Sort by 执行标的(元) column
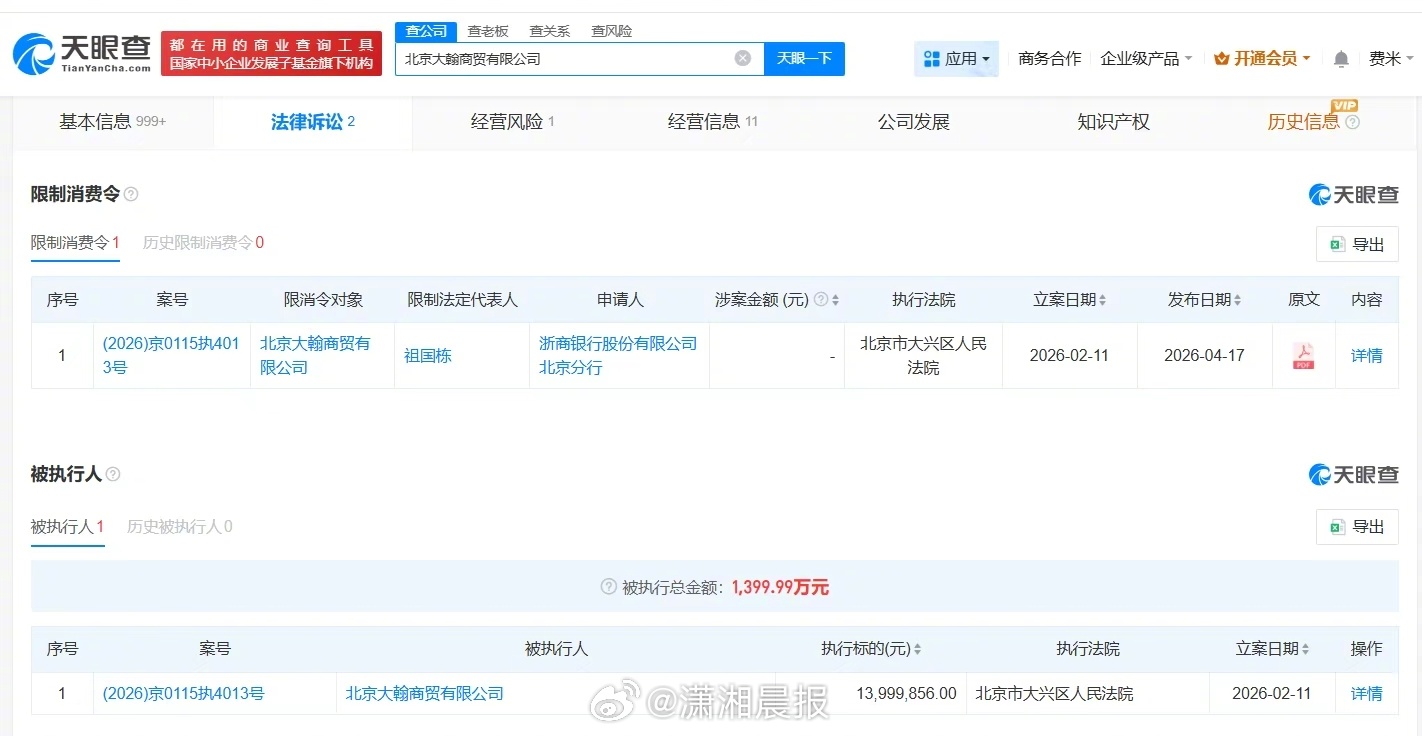The image size is (1422, 736). [x=917, y=649]
